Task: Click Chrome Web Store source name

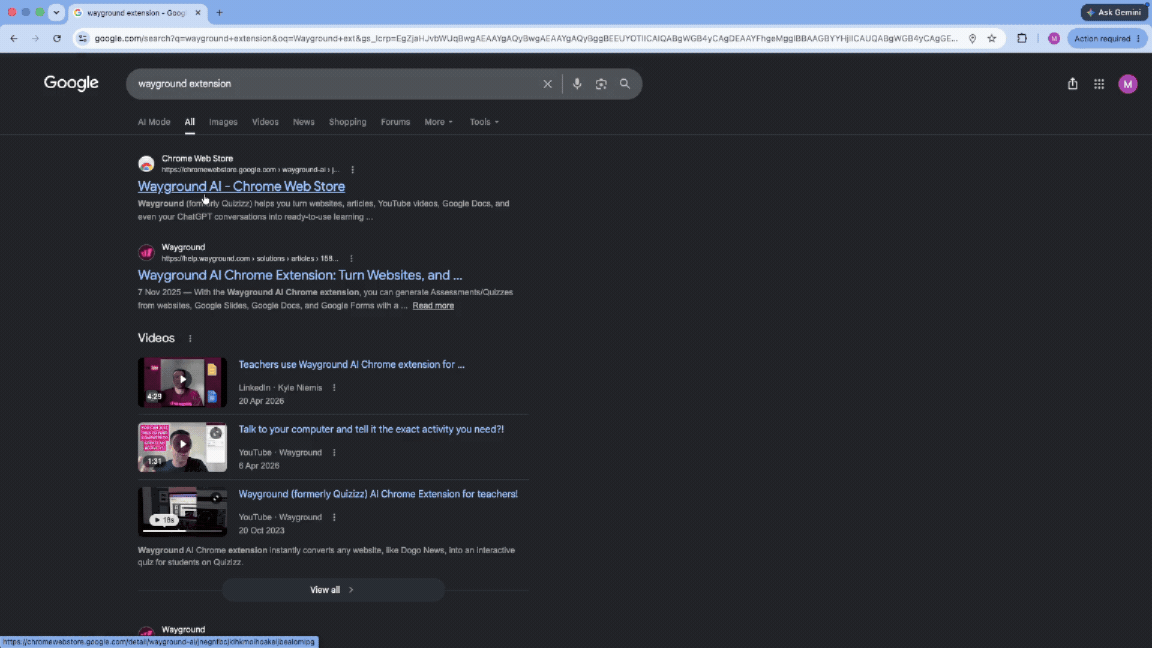Action: tap(197, 159)
